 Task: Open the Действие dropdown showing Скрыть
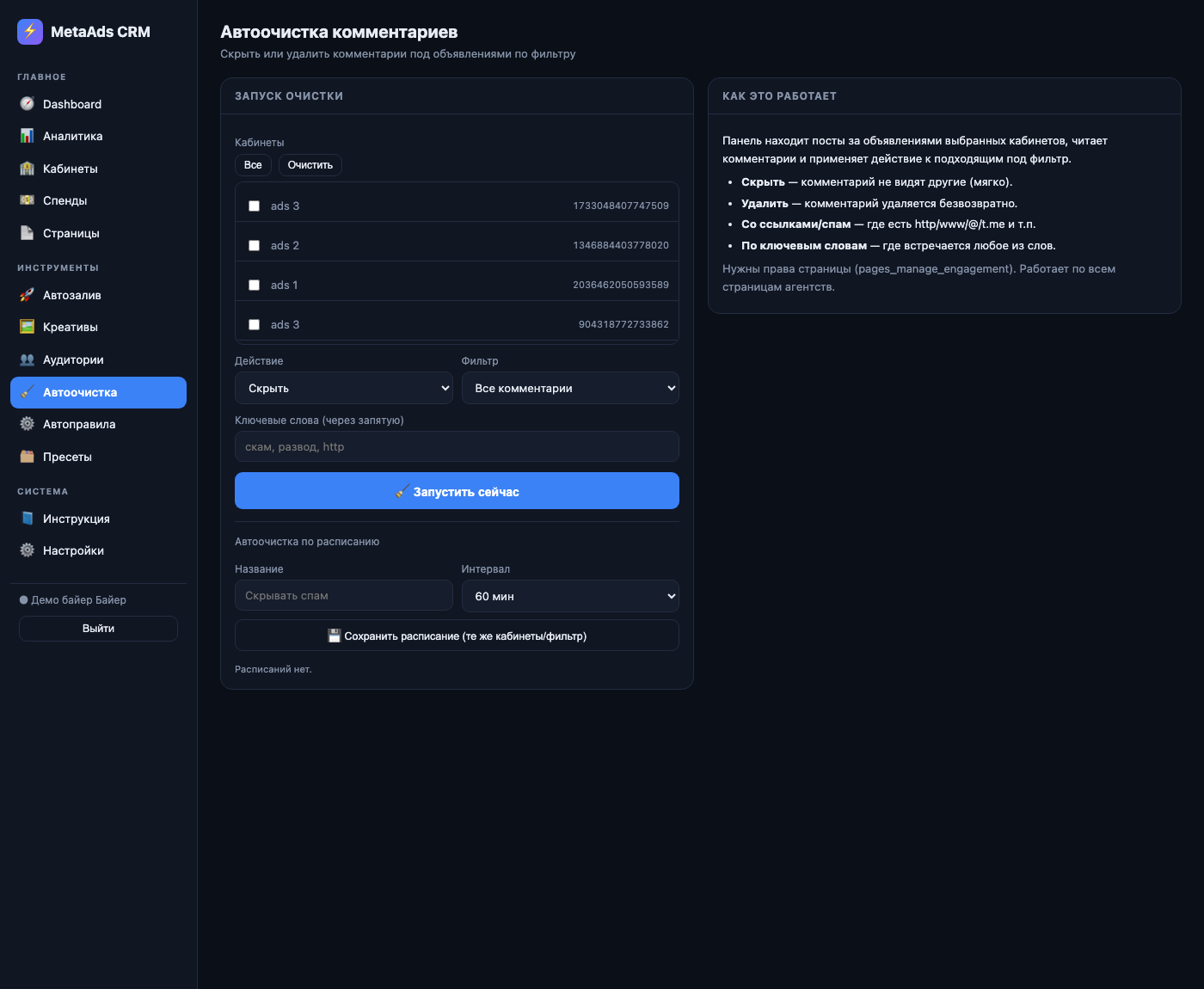pyautogui.click(x=344, y=388)
